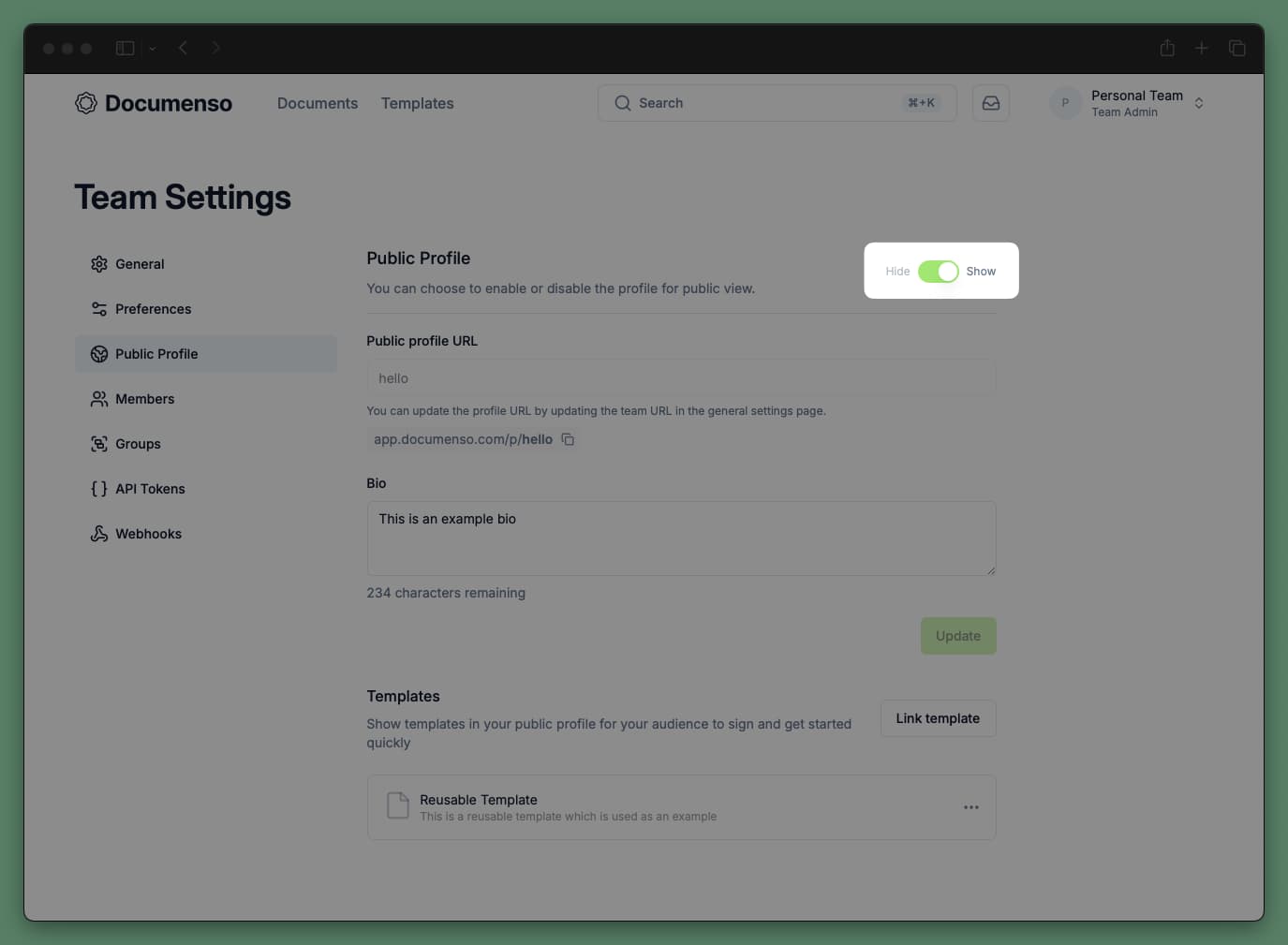Screen dimensions: 1288x945
Task: Toggle public profile visibility to Hide
Action: point(896,271)
